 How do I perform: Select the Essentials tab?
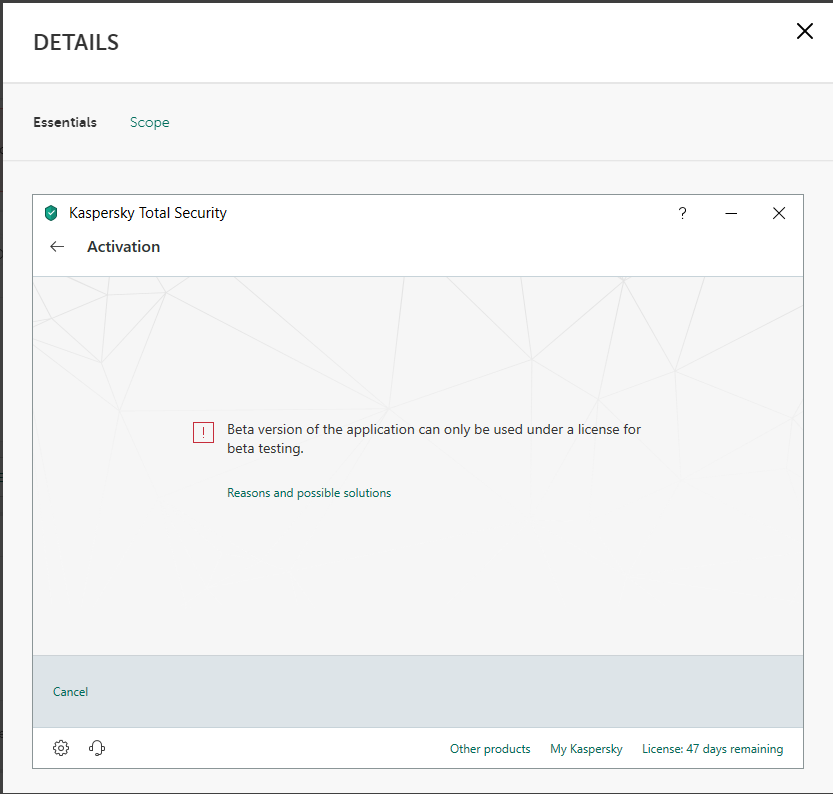point(65,122)
